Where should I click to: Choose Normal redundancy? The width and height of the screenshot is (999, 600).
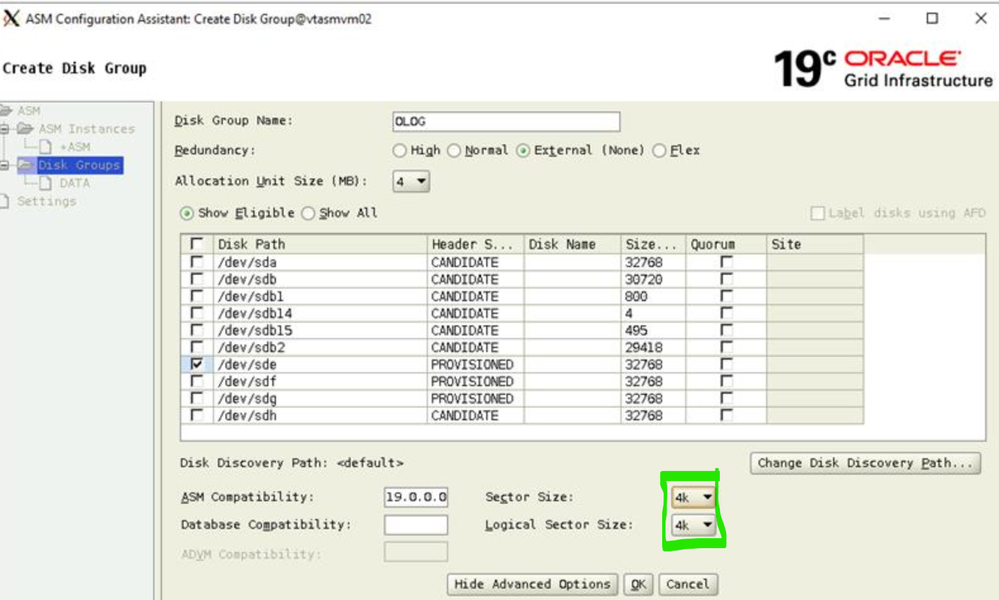tap(454, 150)
